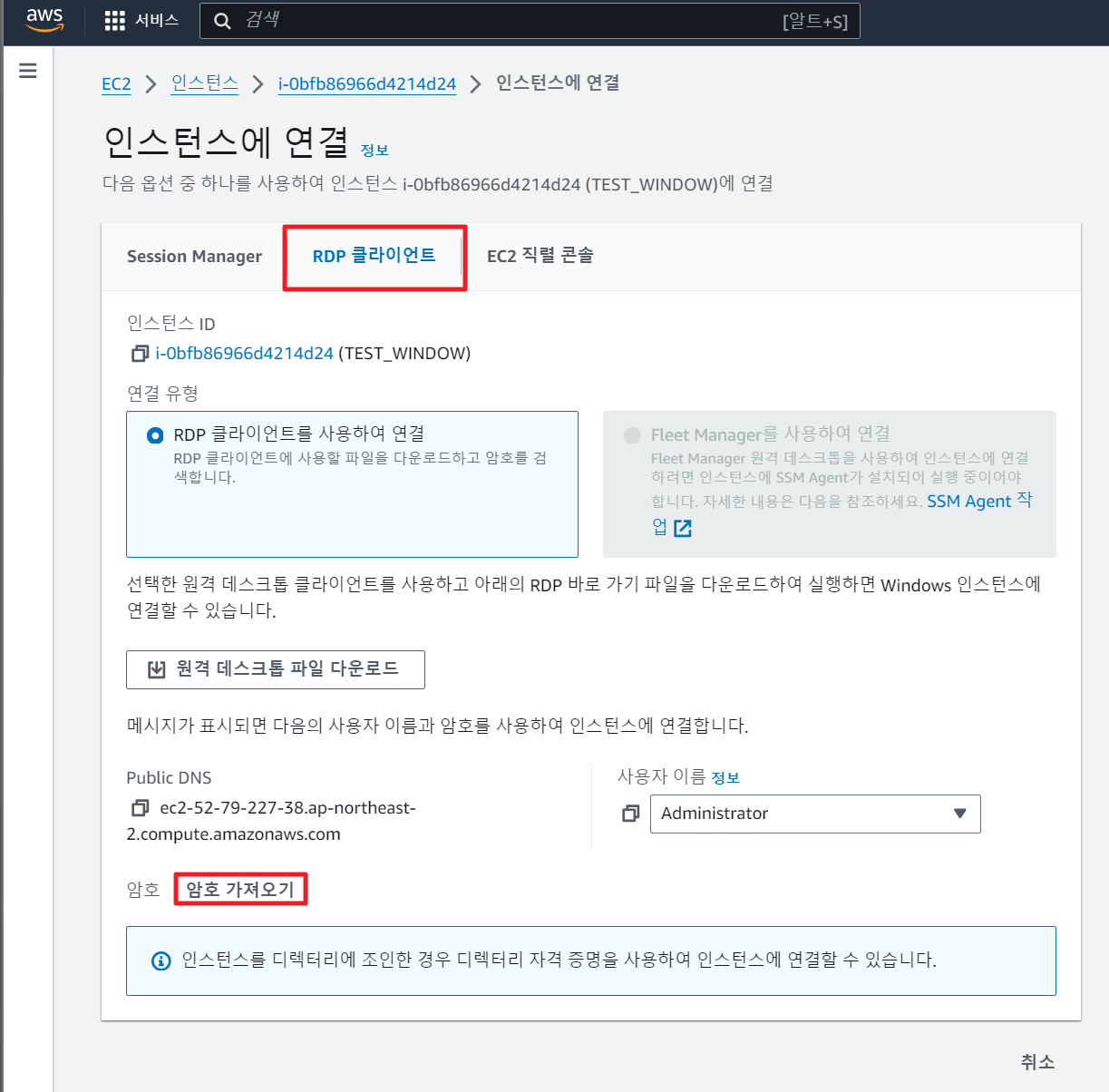Click the Public DNS value ec2-52-79-227-38
Viewport: 1109px width, 1092px height.
coord(272,821)
